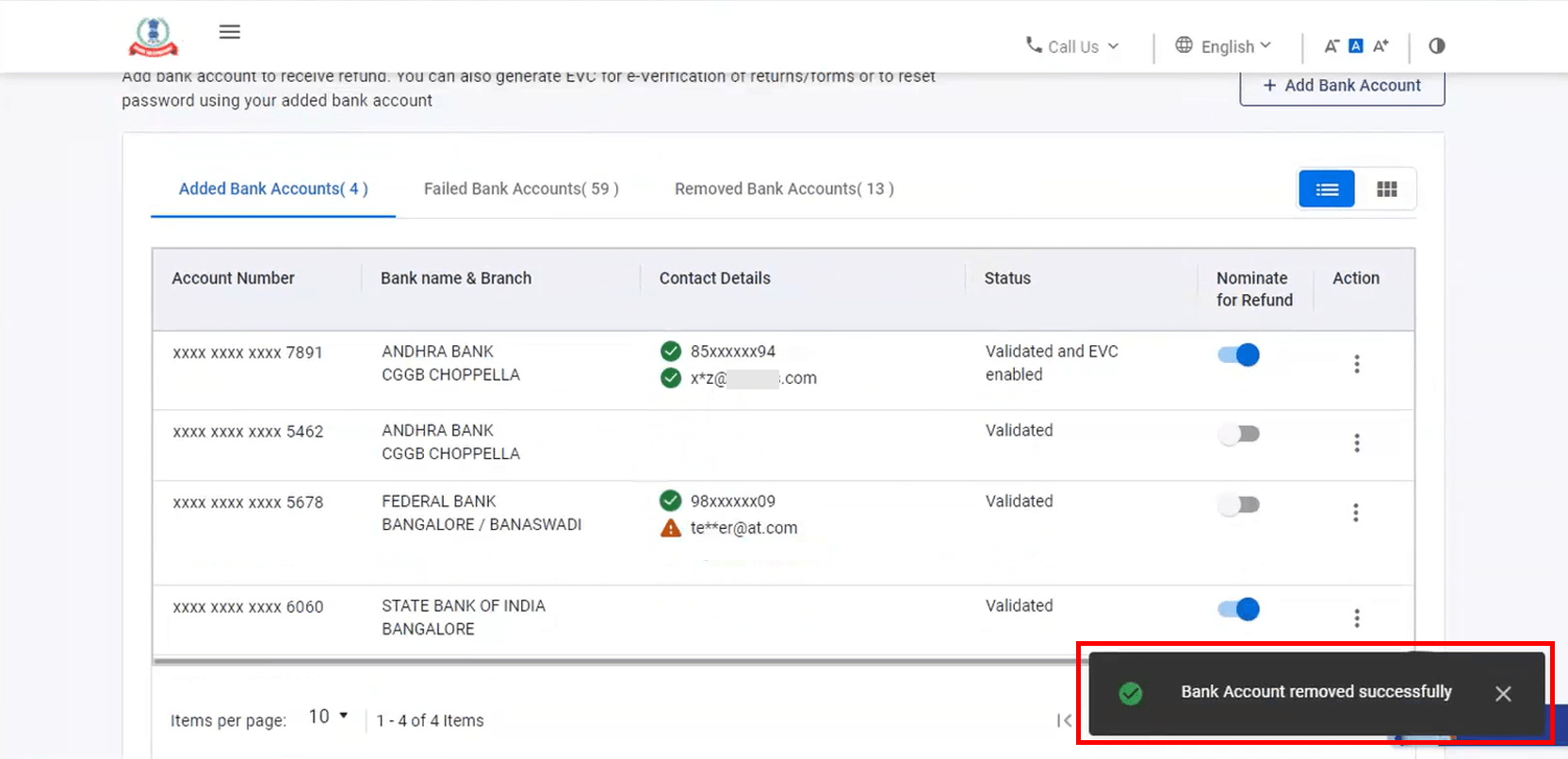The width and height of the screenshot is (1568, 759).
Task: Toggle the high contrast mode icon
Action: (x=1436, y=46)
